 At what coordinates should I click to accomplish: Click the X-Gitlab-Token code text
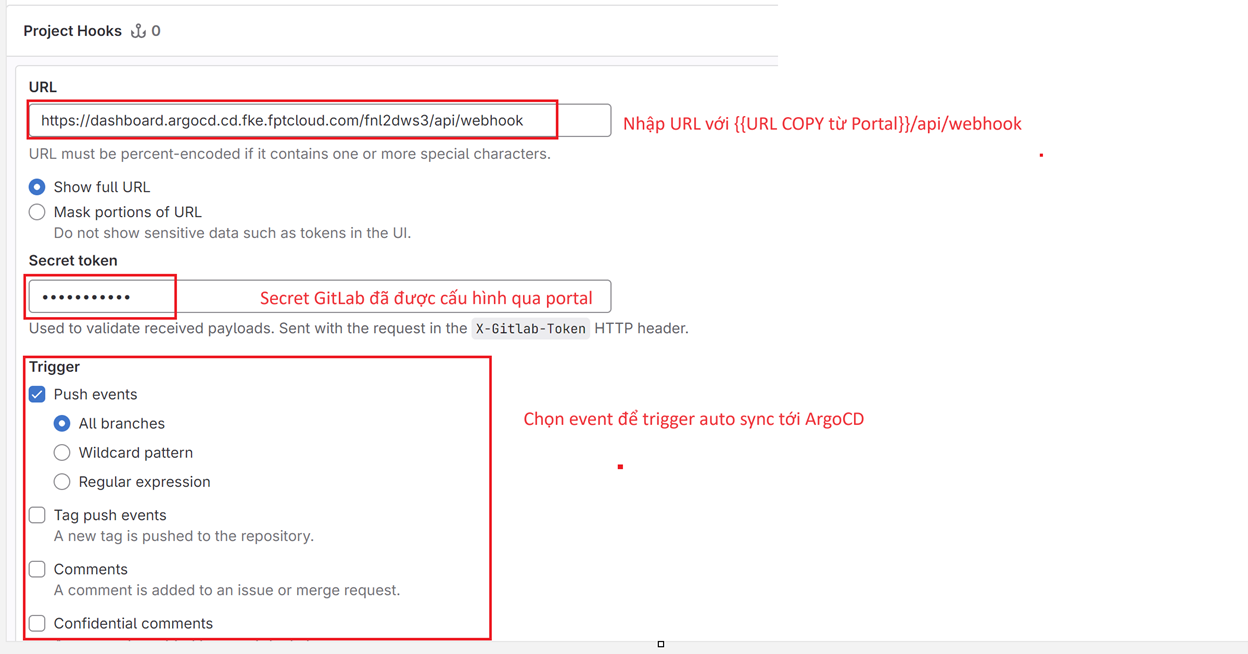tap(530, 329)
